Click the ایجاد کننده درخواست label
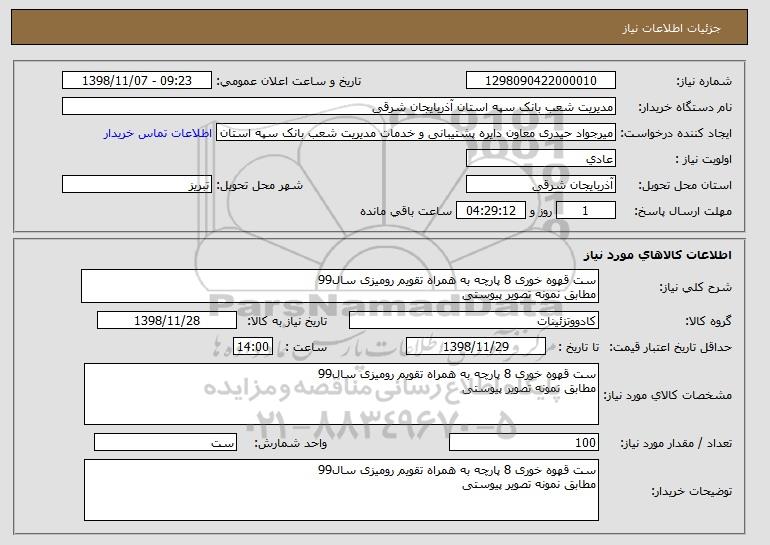 pos(676,134)
